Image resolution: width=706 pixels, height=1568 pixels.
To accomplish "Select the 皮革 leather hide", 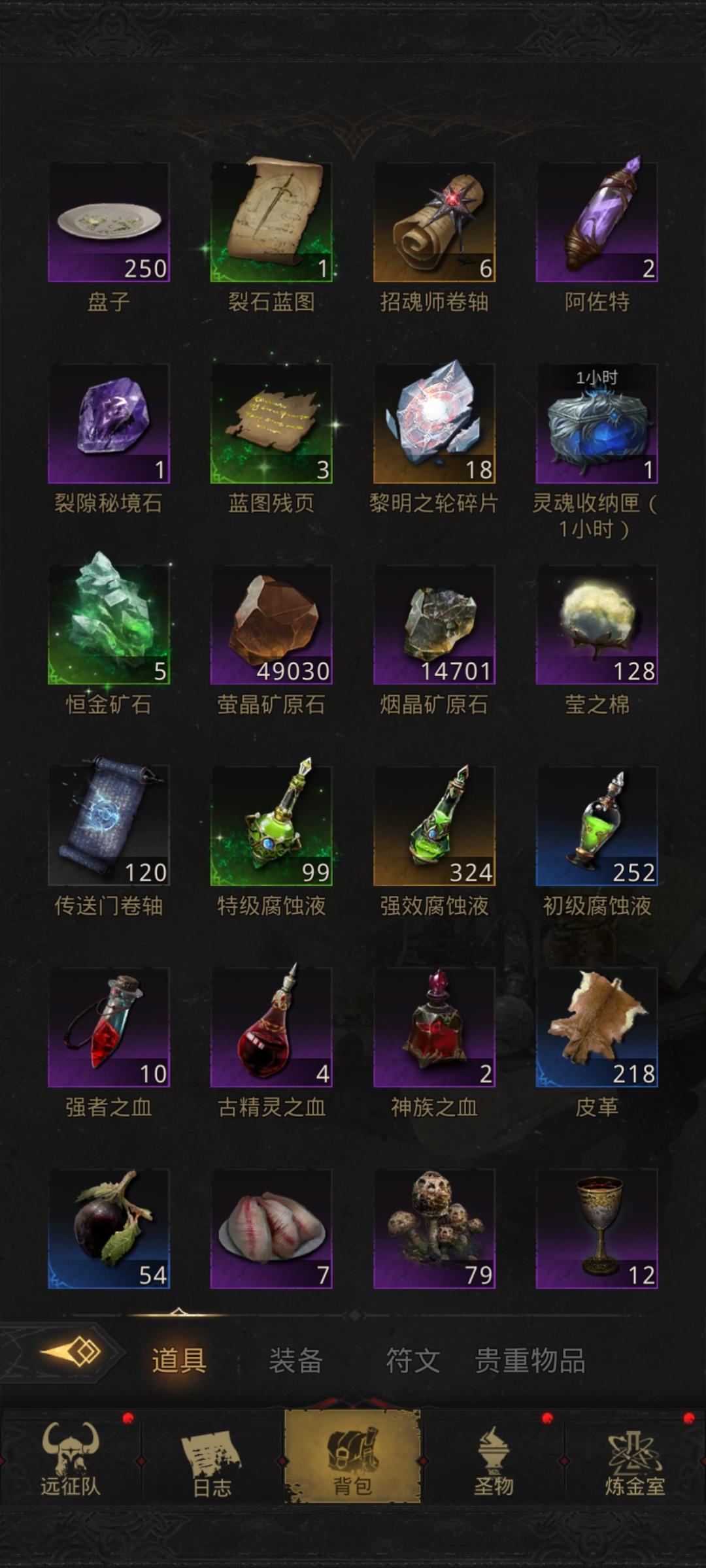I will pyautogui.click(x=597, y=1027).
